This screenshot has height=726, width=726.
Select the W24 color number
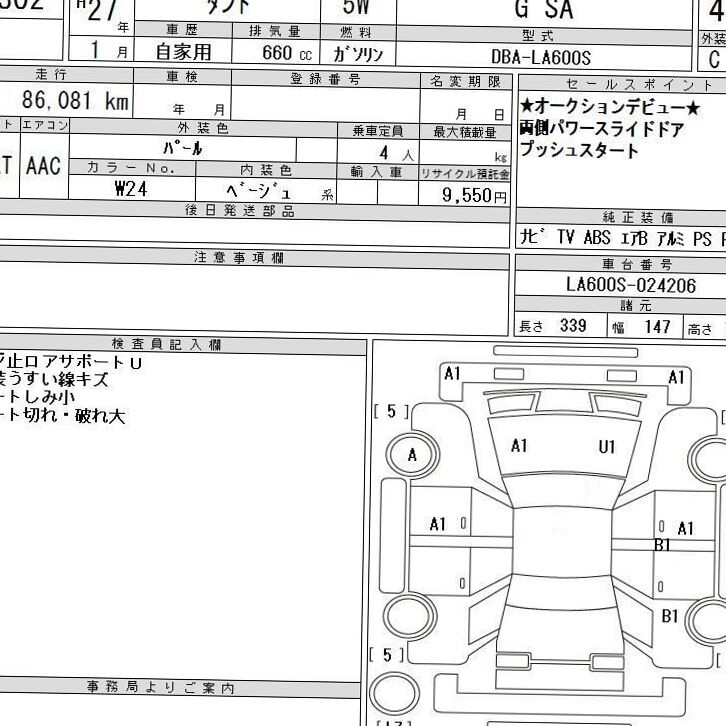pyautogui.click(x=131, y=189)
